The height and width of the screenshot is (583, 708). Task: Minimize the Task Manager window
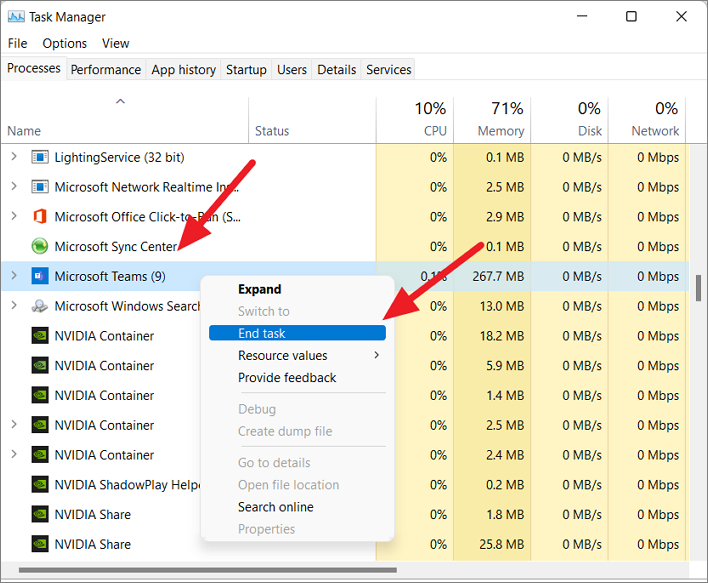[582, 17]
